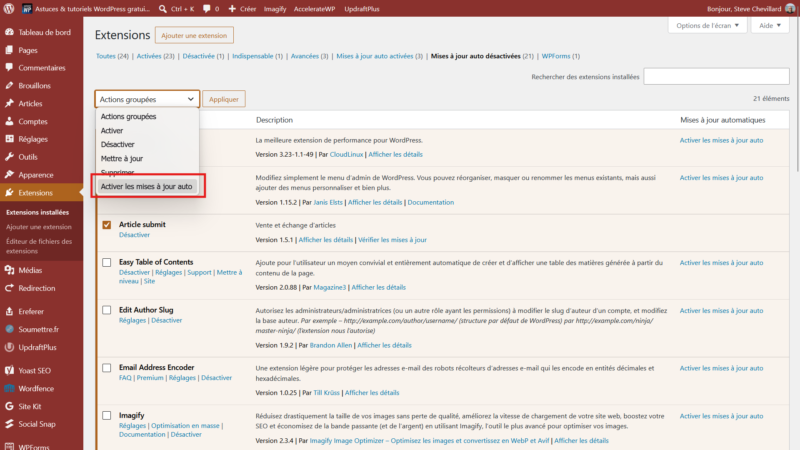
Task: Open the search magnifier Ctrl+K
Action: (163, 9)
